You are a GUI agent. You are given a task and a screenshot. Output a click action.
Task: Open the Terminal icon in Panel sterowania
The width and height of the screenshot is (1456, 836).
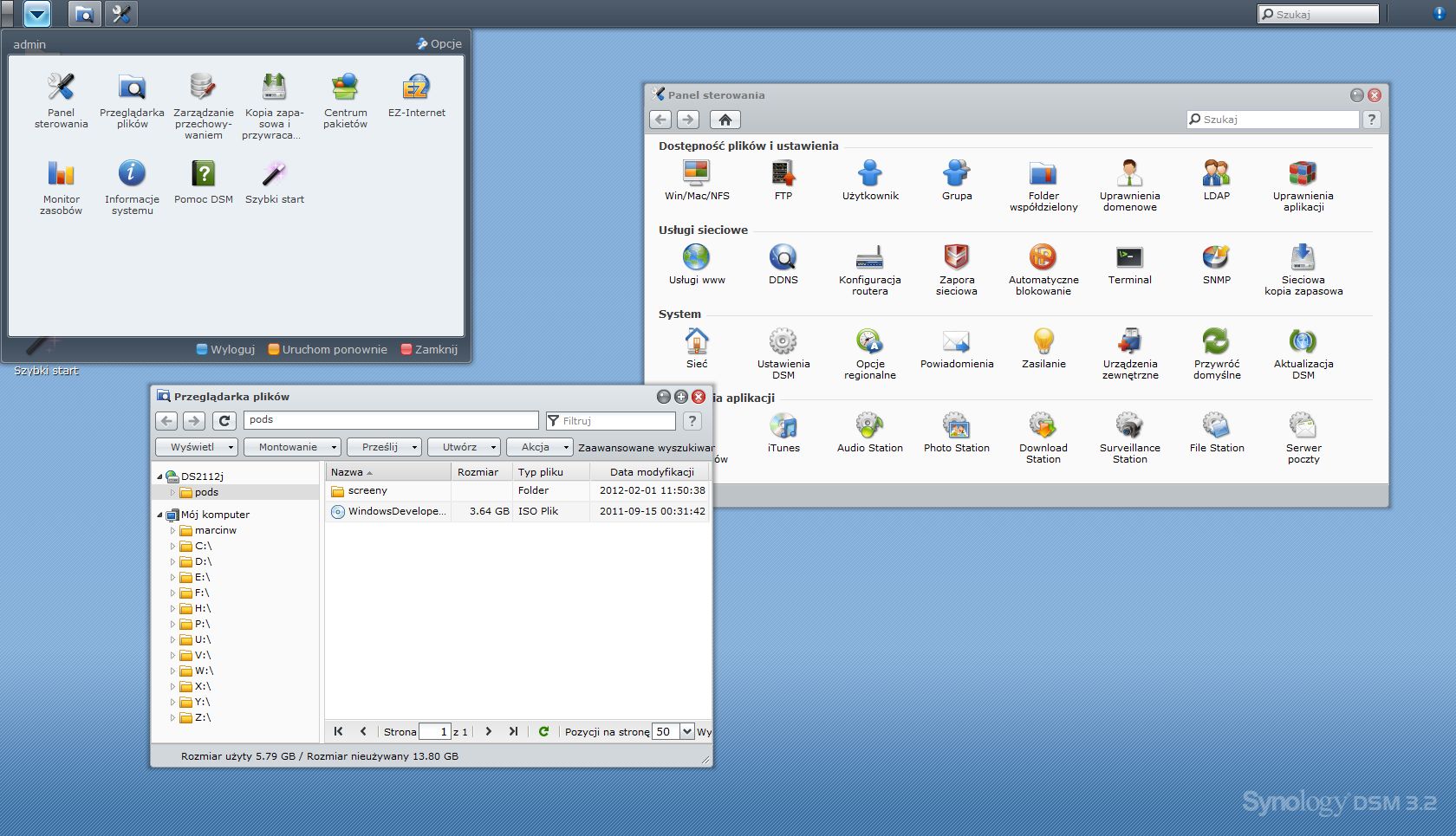click(x=1129, y=258)
